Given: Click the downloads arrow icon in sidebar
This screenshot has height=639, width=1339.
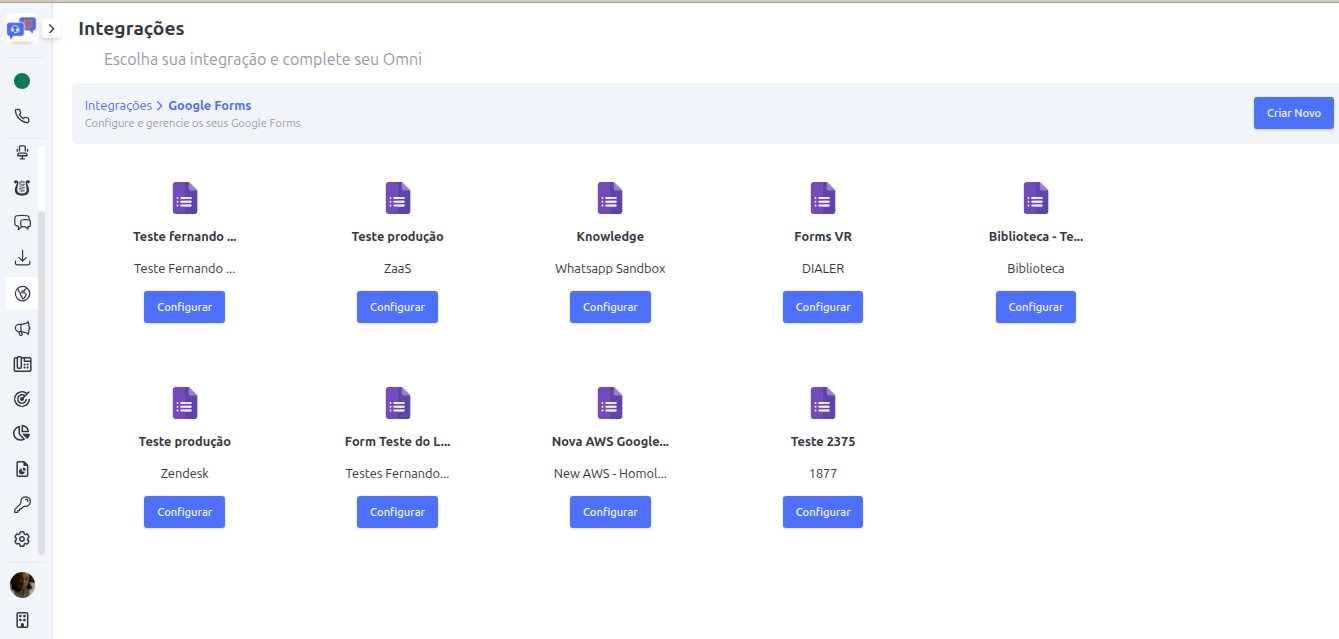Looking at the screenshot, I should tap(21, 257).
